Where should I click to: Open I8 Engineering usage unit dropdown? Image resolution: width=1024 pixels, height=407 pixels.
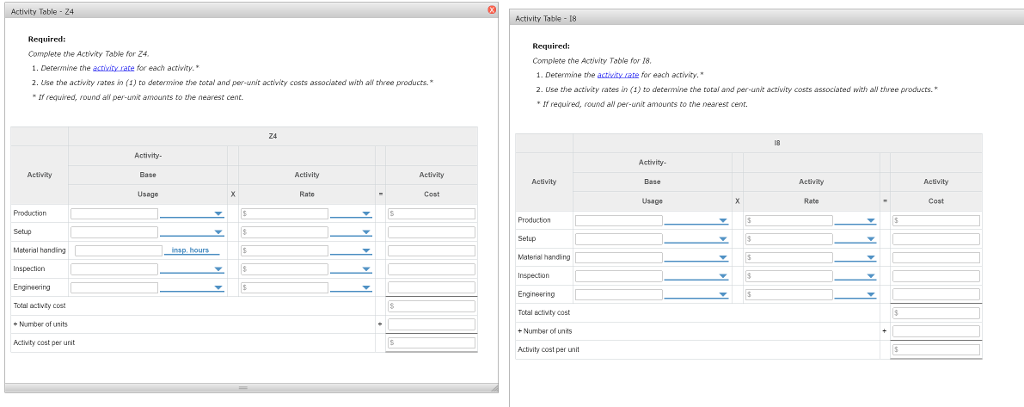[696, 295]
